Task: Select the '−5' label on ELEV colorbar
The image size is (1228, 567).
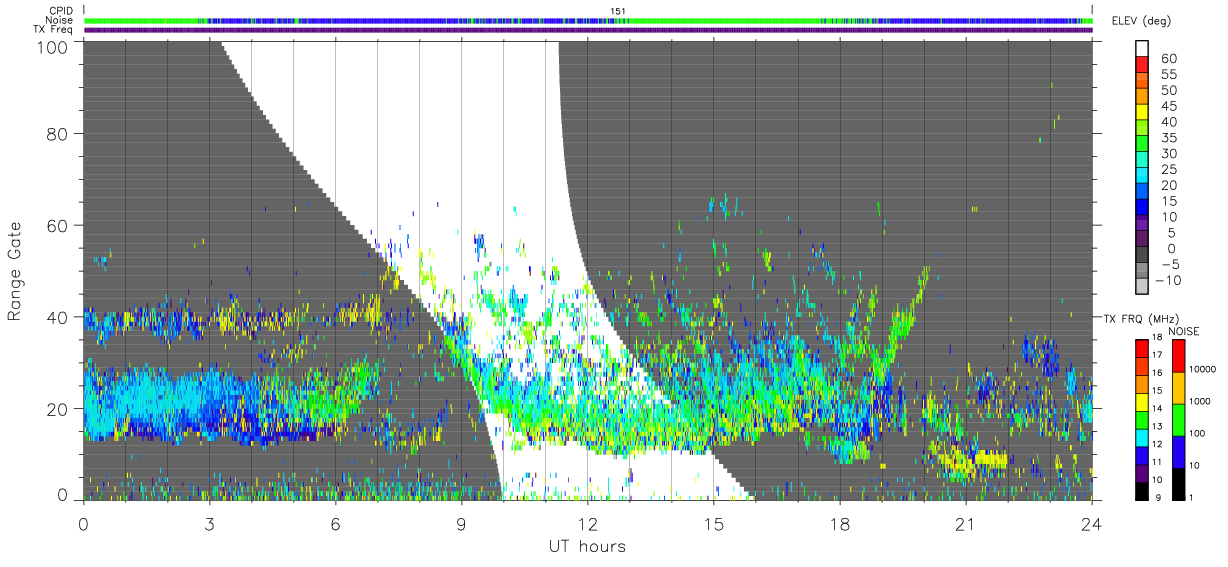Action: tap(1168, 264)
